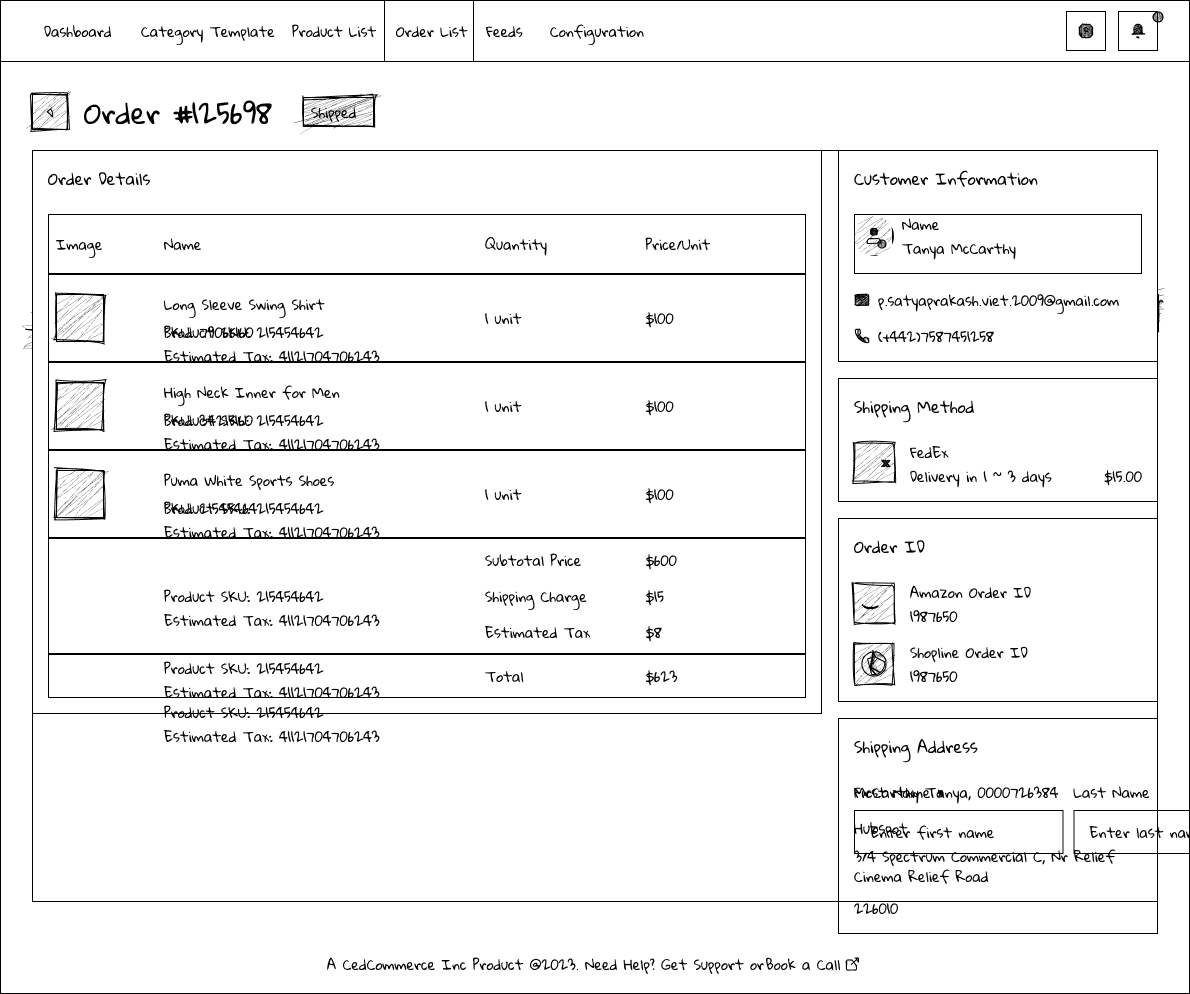This screenshot has height=994, width=1190.
Task: Click the customer avatar icon next to Tanya McCarthy
Action: pyautogui.click(x=875, y=237)
